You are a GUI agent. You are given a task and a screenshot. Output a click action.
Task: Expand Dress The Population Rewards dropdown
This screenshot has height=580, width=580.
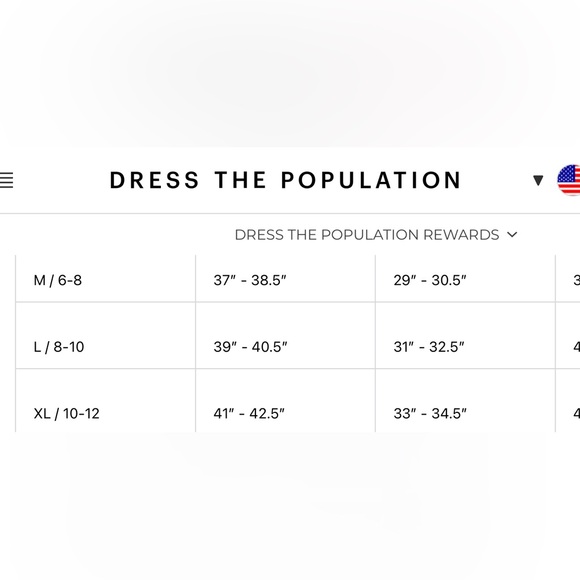click(x=375, y=235)
